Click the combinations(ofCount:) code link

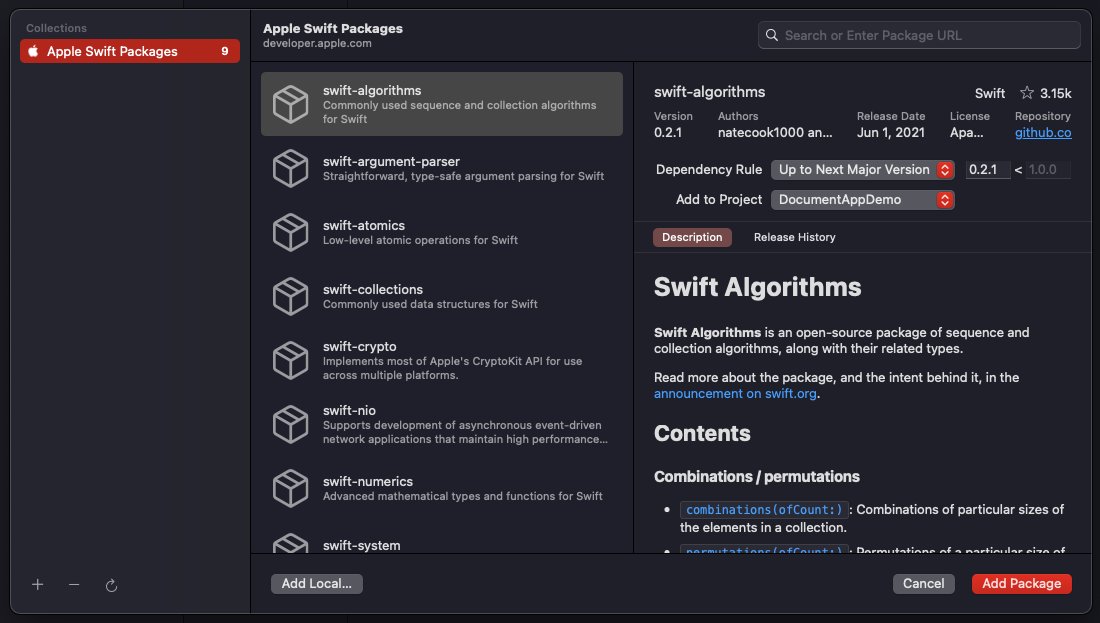[764, 509]
